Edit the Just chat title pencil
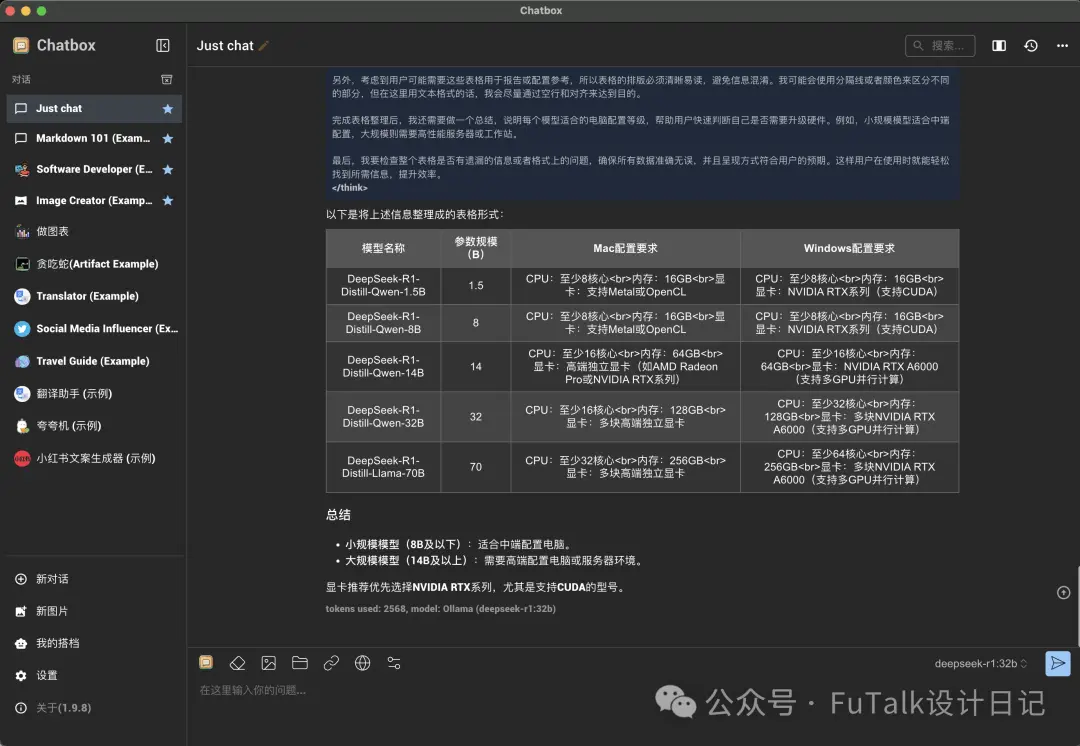This screenshot has height=746, width=1080. click(x=264, y=46)
